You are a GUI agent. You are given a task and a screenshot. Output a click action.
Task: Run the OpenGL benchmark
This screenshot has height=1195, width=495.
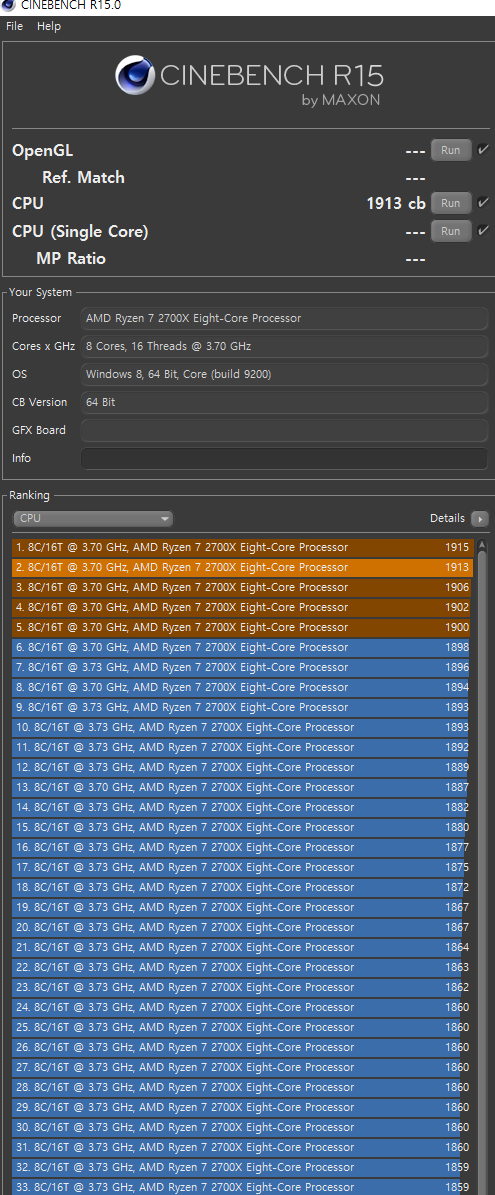click(451, 150)
